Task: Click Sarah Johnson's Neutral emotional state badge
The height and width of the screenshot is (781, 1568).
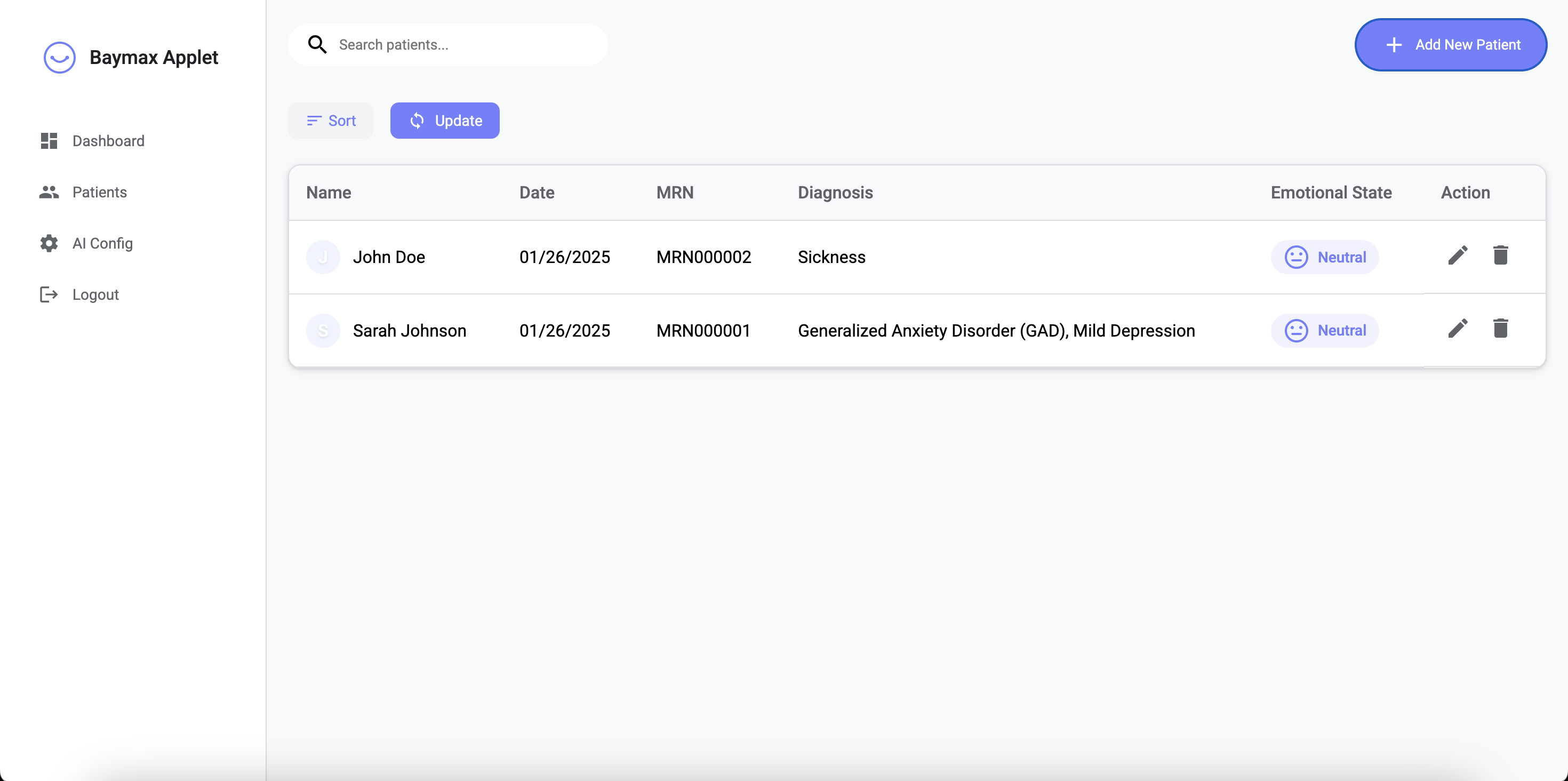Action: click(1324, 331)
